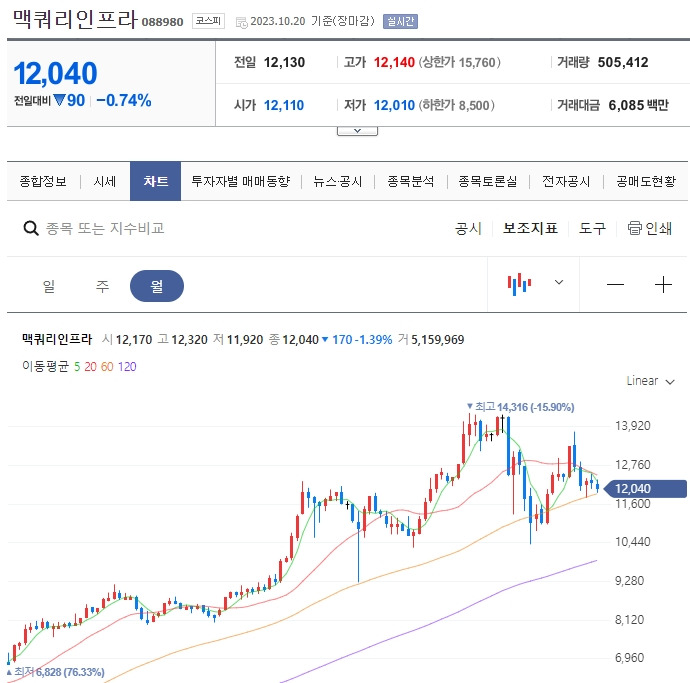The height and width of the screenshot is (683, 690).
Task: Click the stock code 088980
Action: [162, 22]
